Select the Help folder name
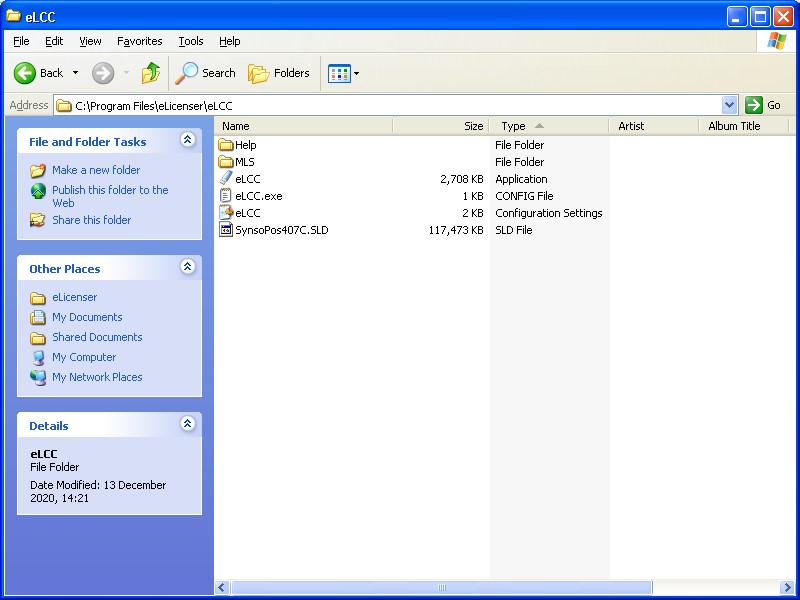The image size is (800, 600). (245, 145)
